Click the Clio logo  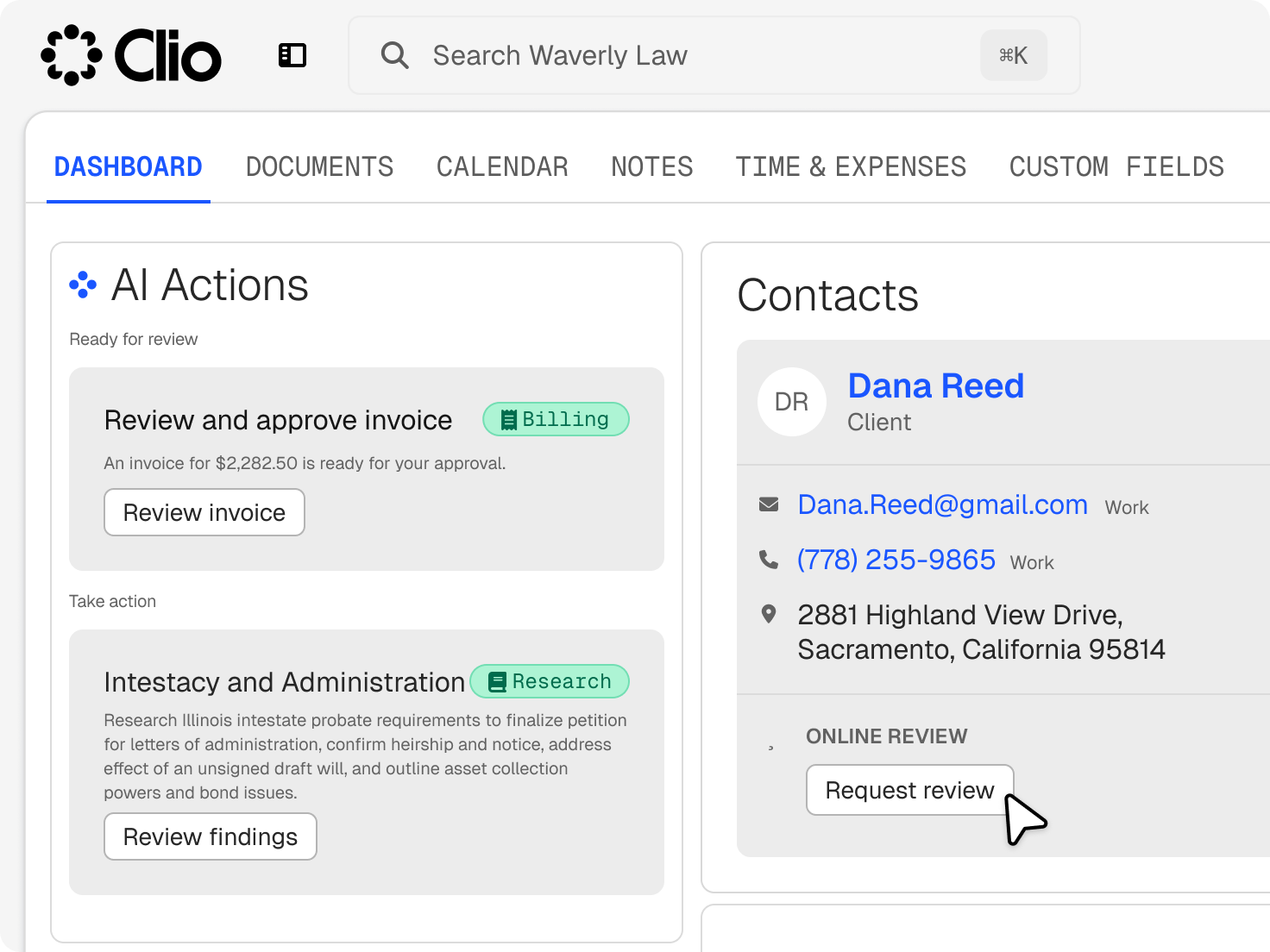click(x=131, y=55)
